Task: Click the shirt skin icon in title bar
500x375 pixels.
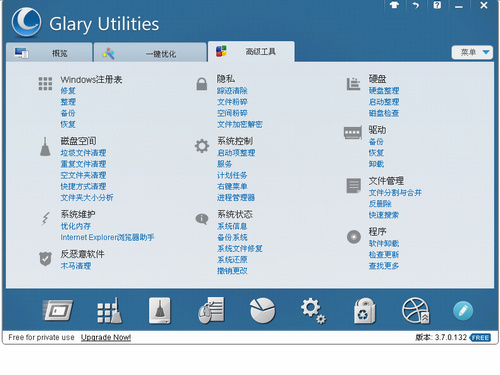Action: tap(394, 5)
